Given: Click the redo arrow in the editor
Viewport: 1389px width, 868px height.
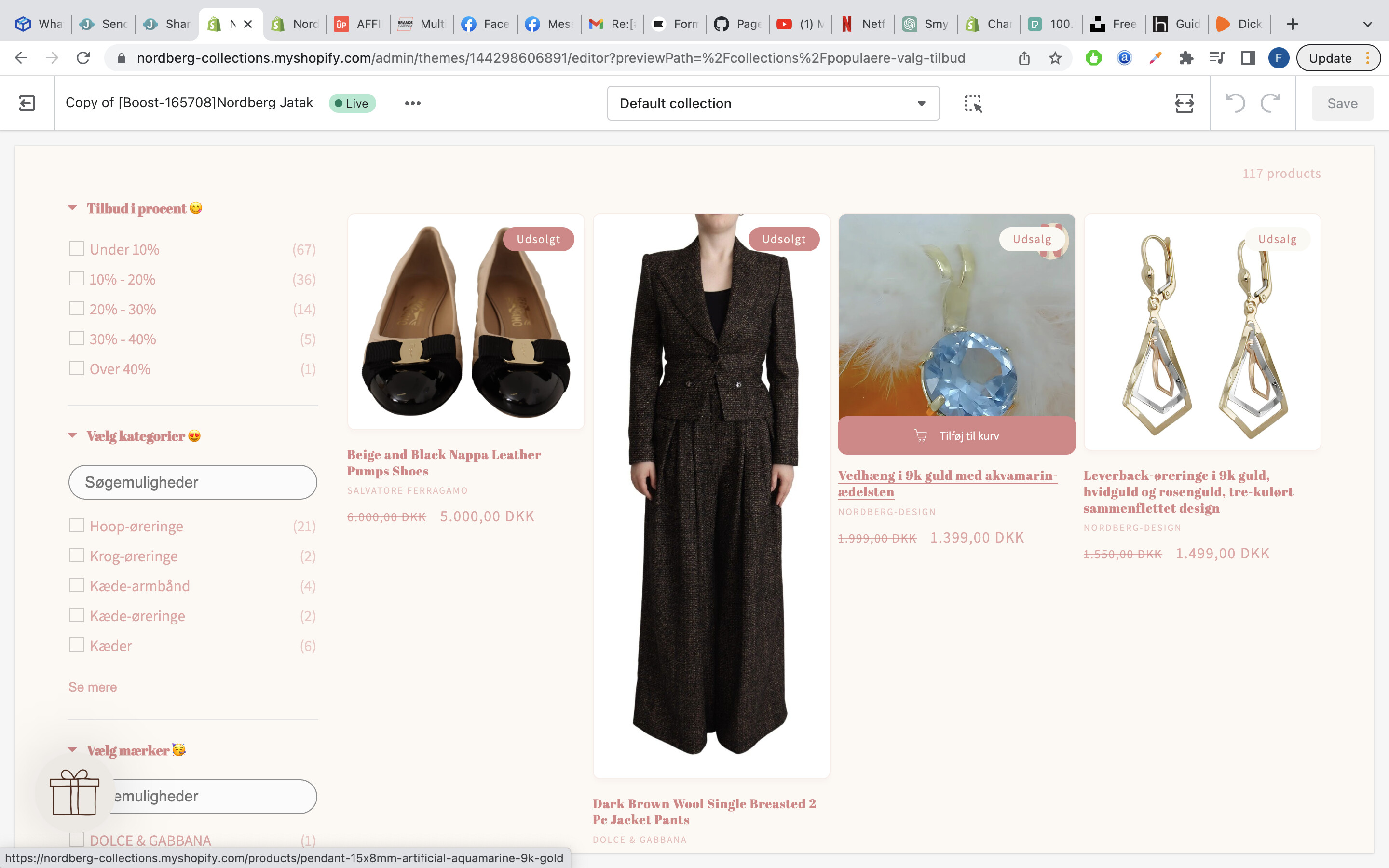Looking at the screenshot, I should (1270, 103).
